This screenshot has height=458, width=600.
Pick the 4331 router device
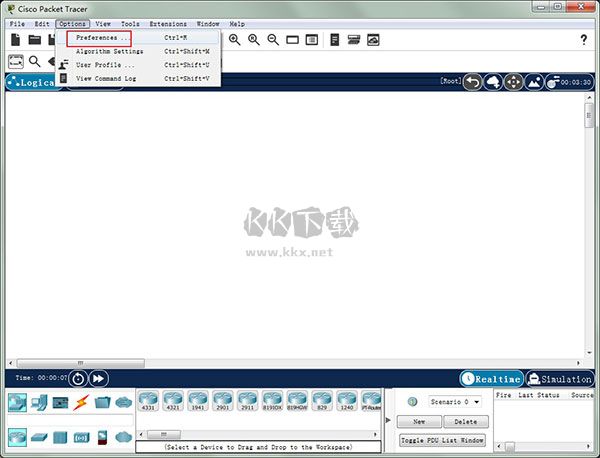click(148, 401)
